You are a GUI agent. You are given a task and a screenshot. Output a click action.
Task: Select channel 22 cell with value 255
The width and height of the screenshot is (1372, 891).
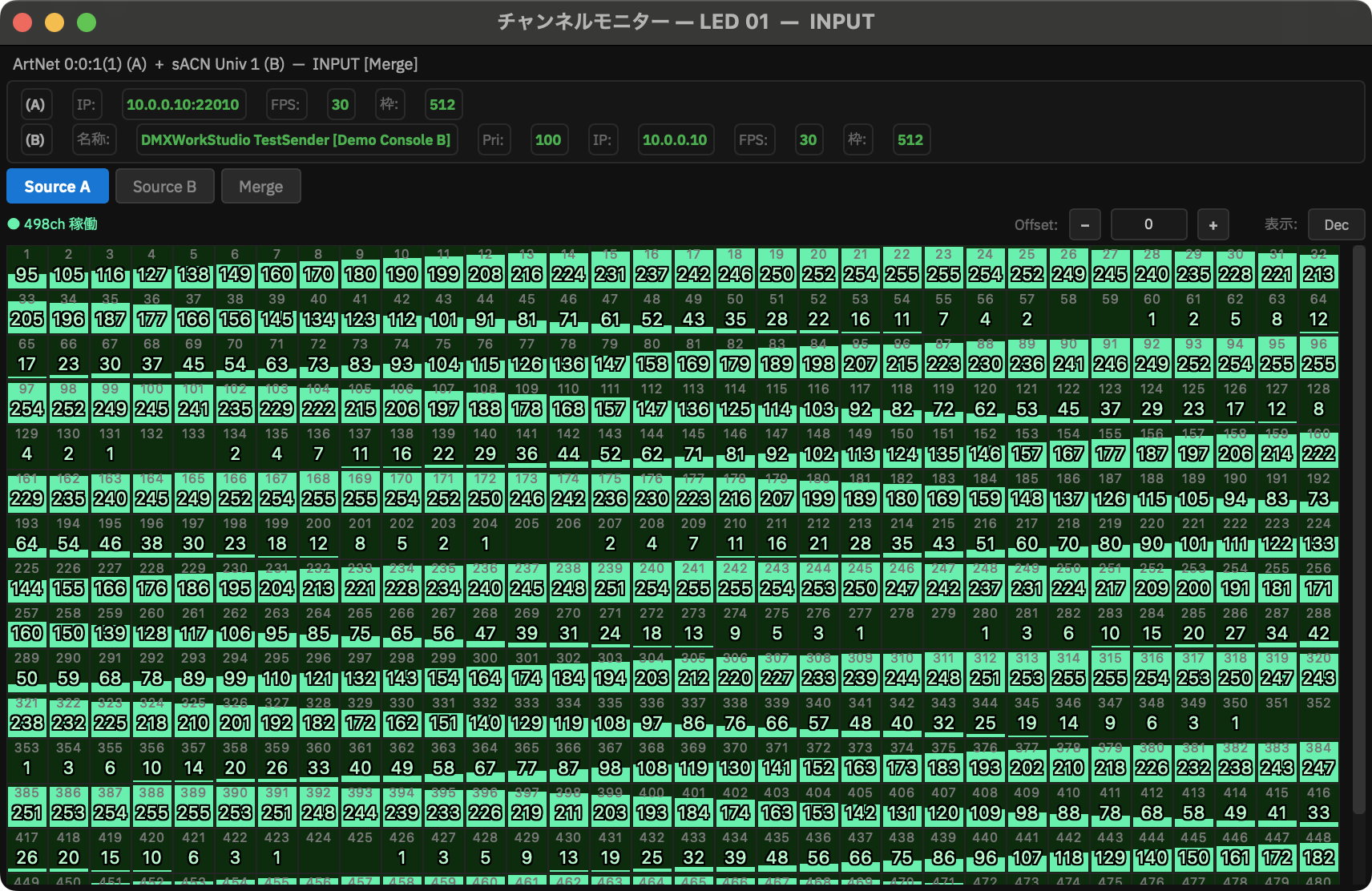[x=902, y=267]
